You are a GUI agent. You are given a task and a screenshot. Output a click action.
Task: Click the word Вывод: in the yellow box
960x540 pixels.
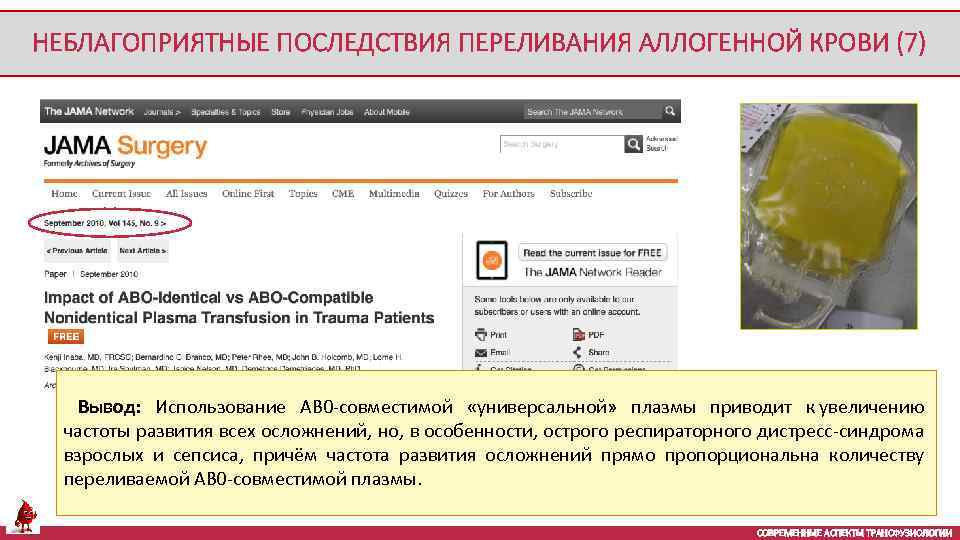click(109, 407)
